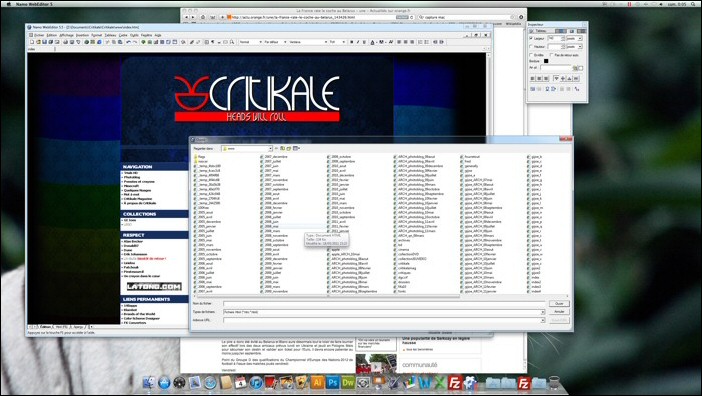702x396 pixels.
Task: Launch Dreamweaver from the dock
Action: [348, 383]
